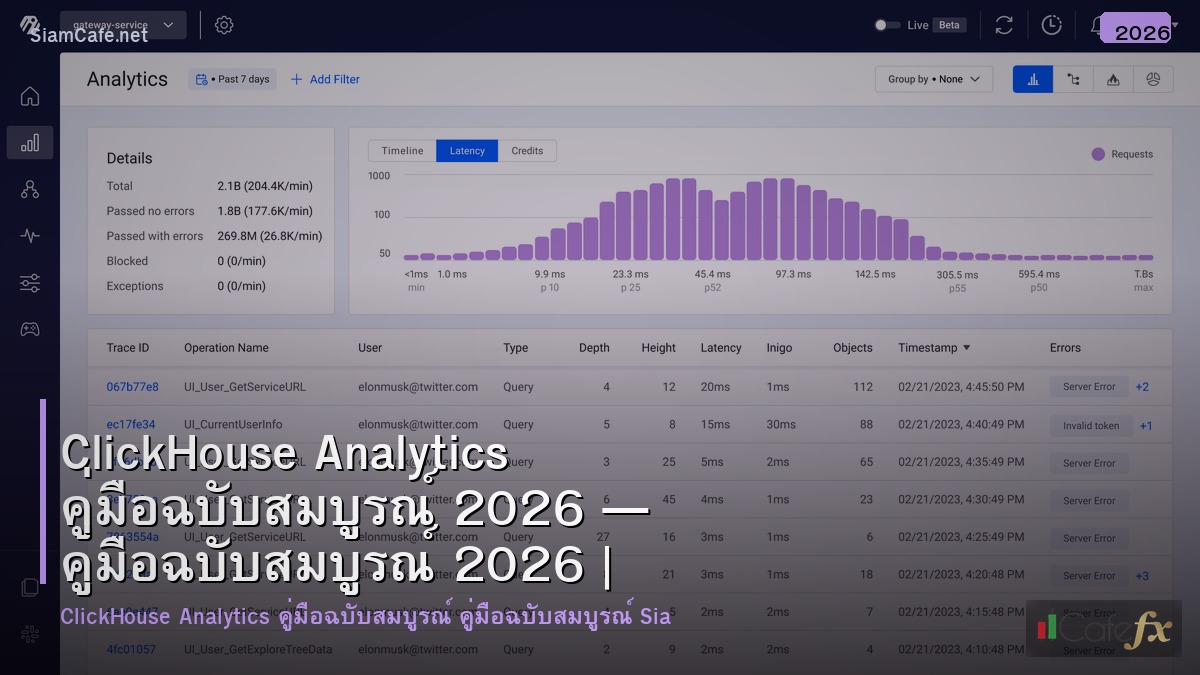Open the schema graph icon in sidebar
The width and height of the screenshot is (1200, 675).
click(x=30, y=189)
